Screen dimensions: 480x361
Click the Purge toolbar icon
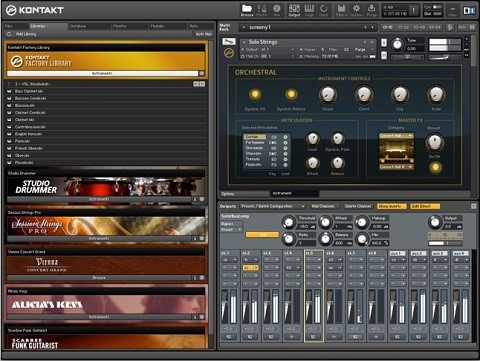(x=371, y=10)
